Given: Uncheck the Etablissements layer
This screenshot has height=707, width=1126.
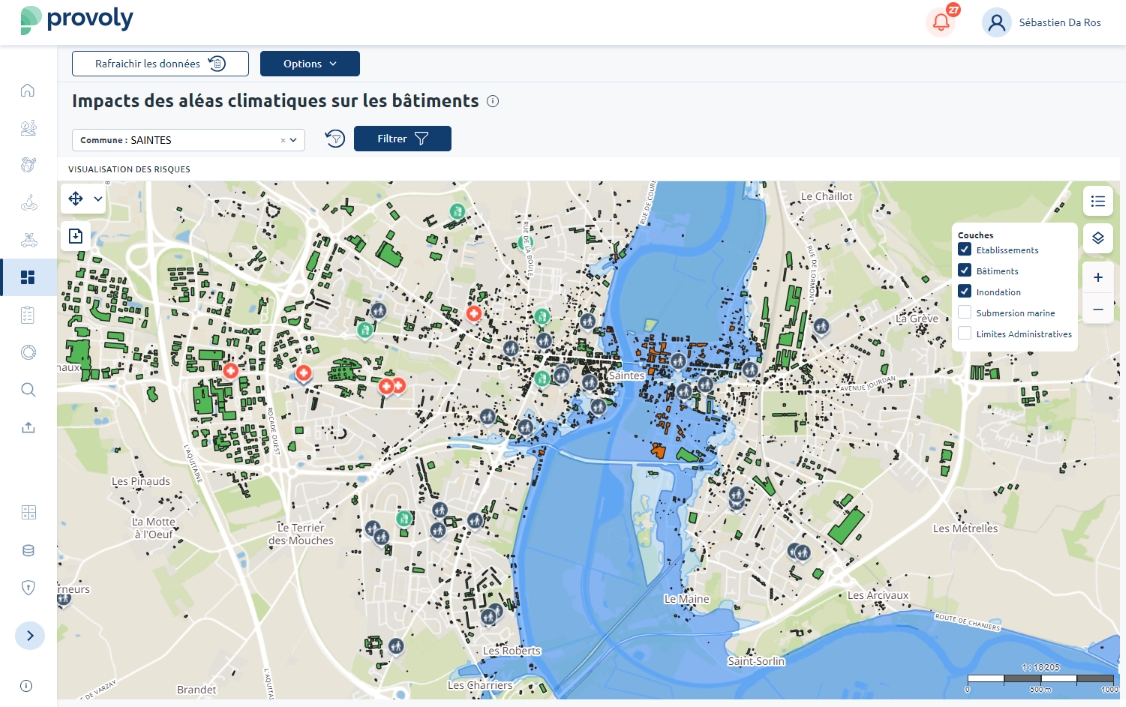Looking at the screenshot, I should tap(964, 250).
